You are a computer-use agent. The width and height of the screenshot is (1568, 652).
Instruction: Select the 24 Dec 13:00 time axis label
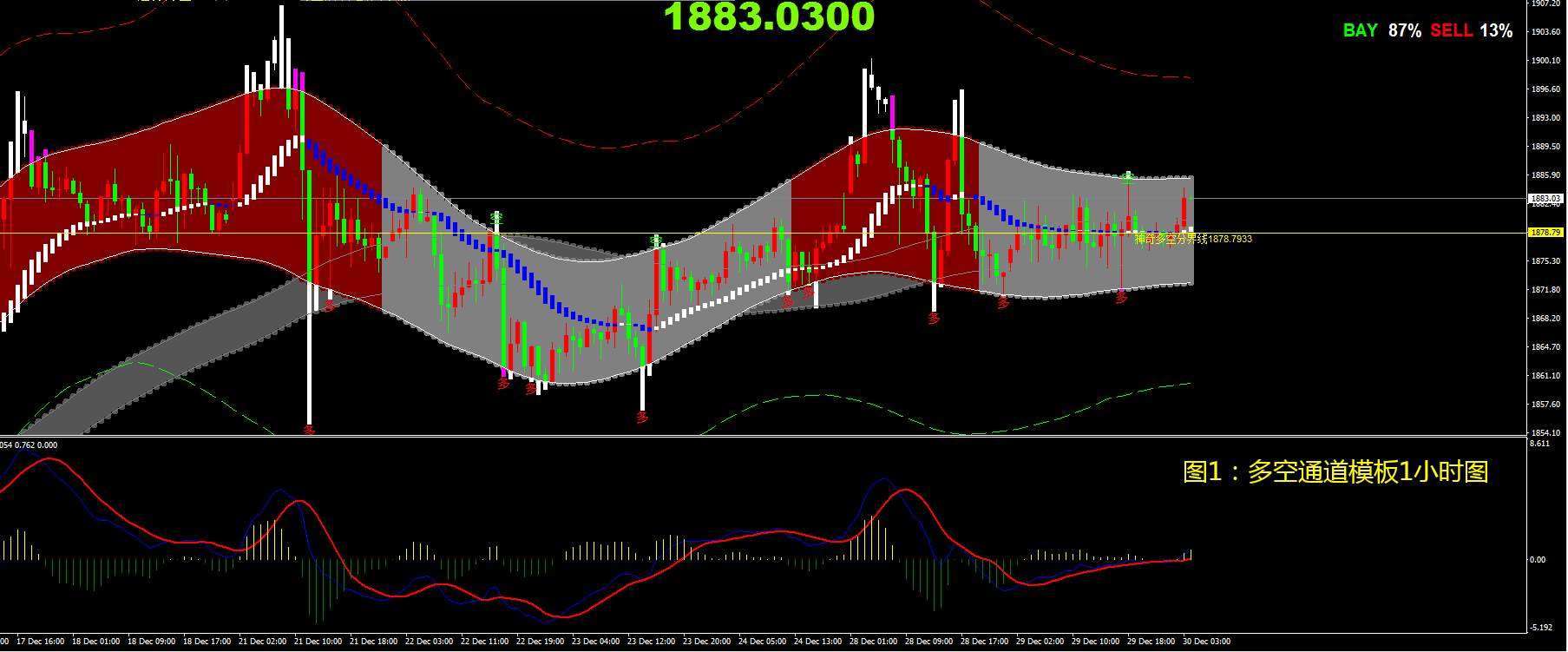click(x=818, y=642)
